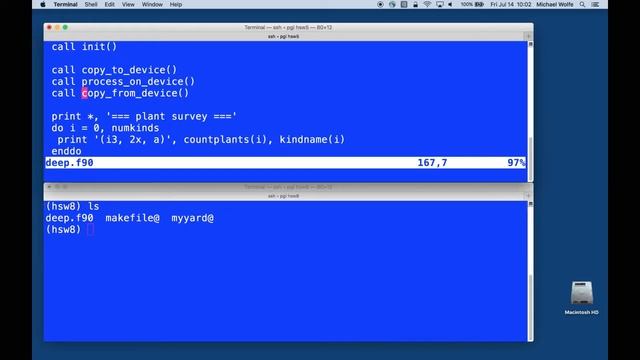Click the 167,7 cursor position indicator
640x360 pixels.
(x=432, y=162)
